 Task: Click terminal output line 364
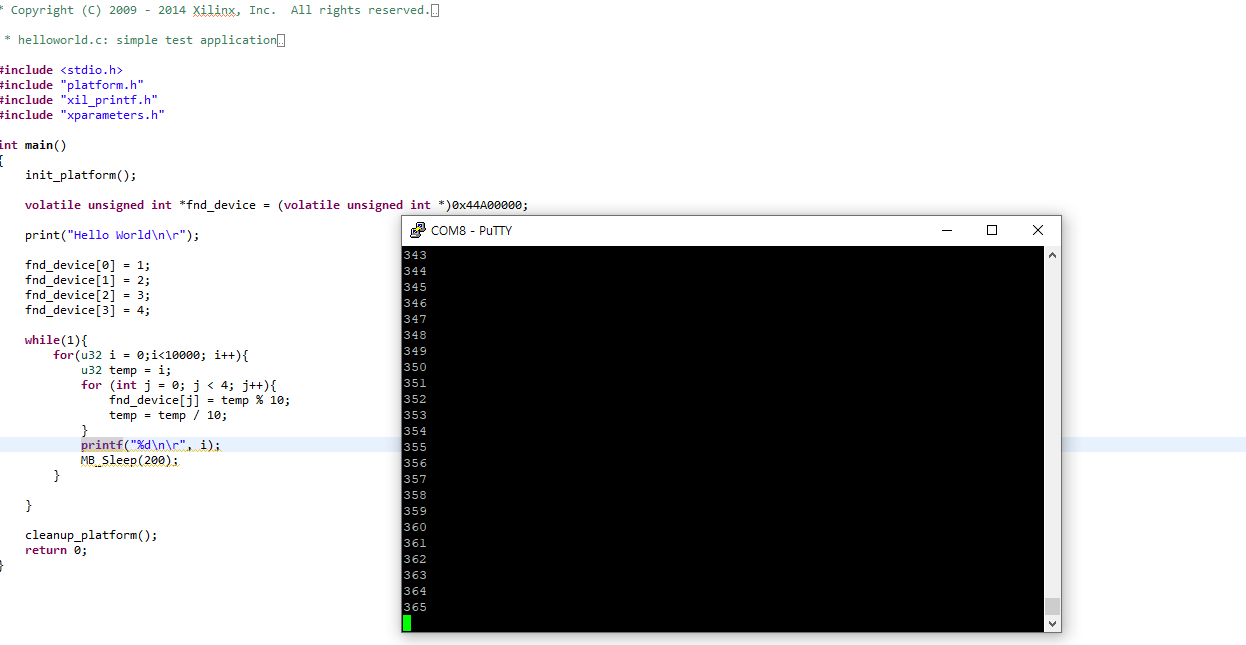click(415, 591)
